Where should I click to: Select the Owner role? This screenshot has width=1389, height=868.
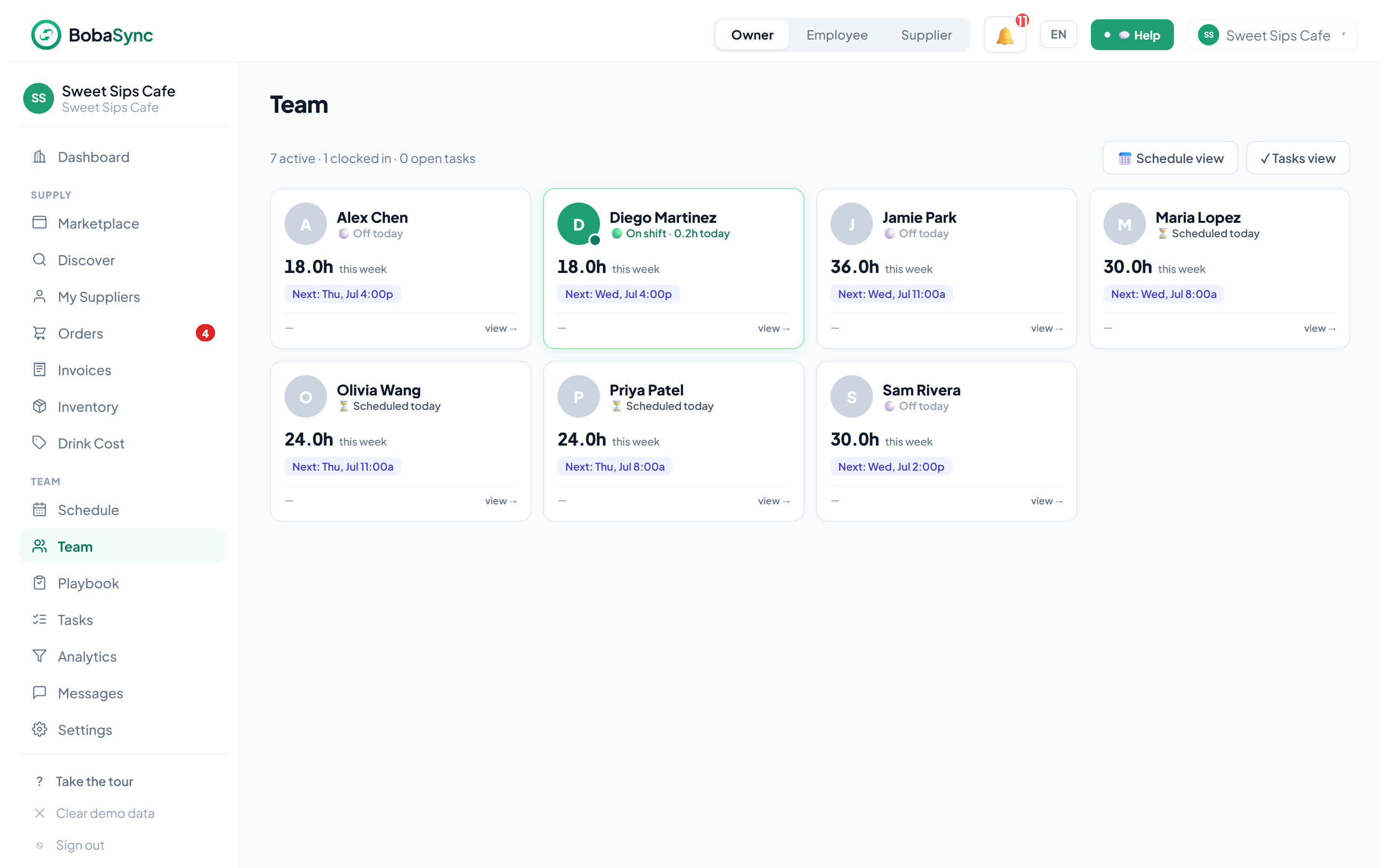pyautogui.click(x=752, y=35)
